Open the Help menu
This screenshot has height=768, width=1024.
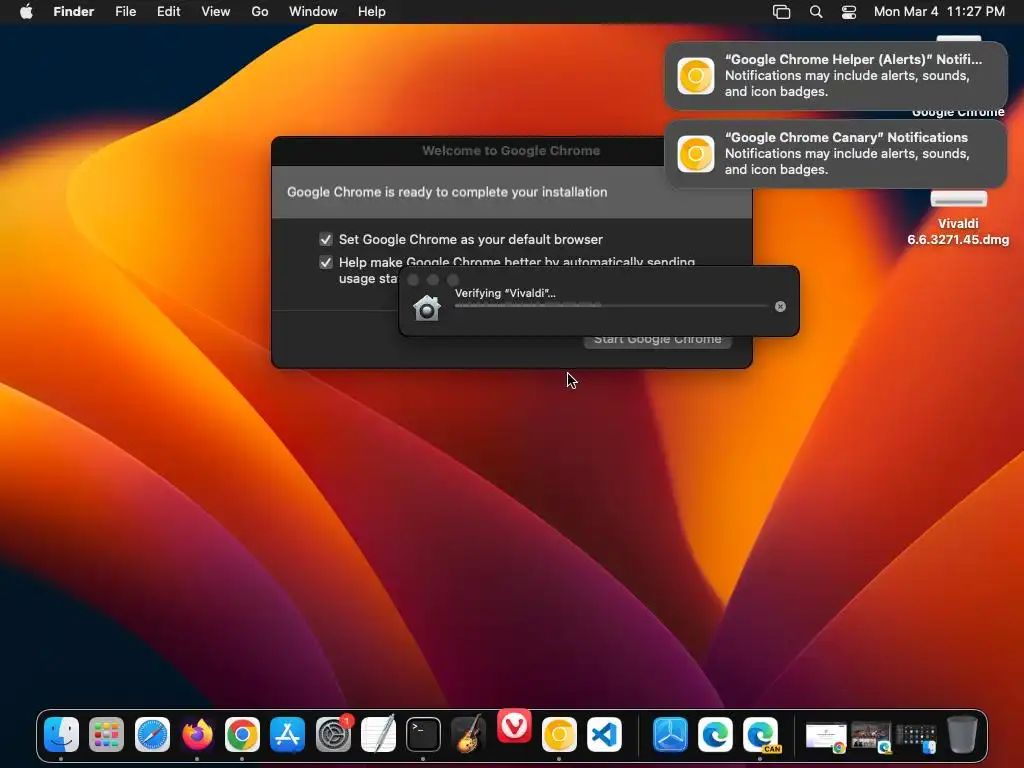pos(372,12)
